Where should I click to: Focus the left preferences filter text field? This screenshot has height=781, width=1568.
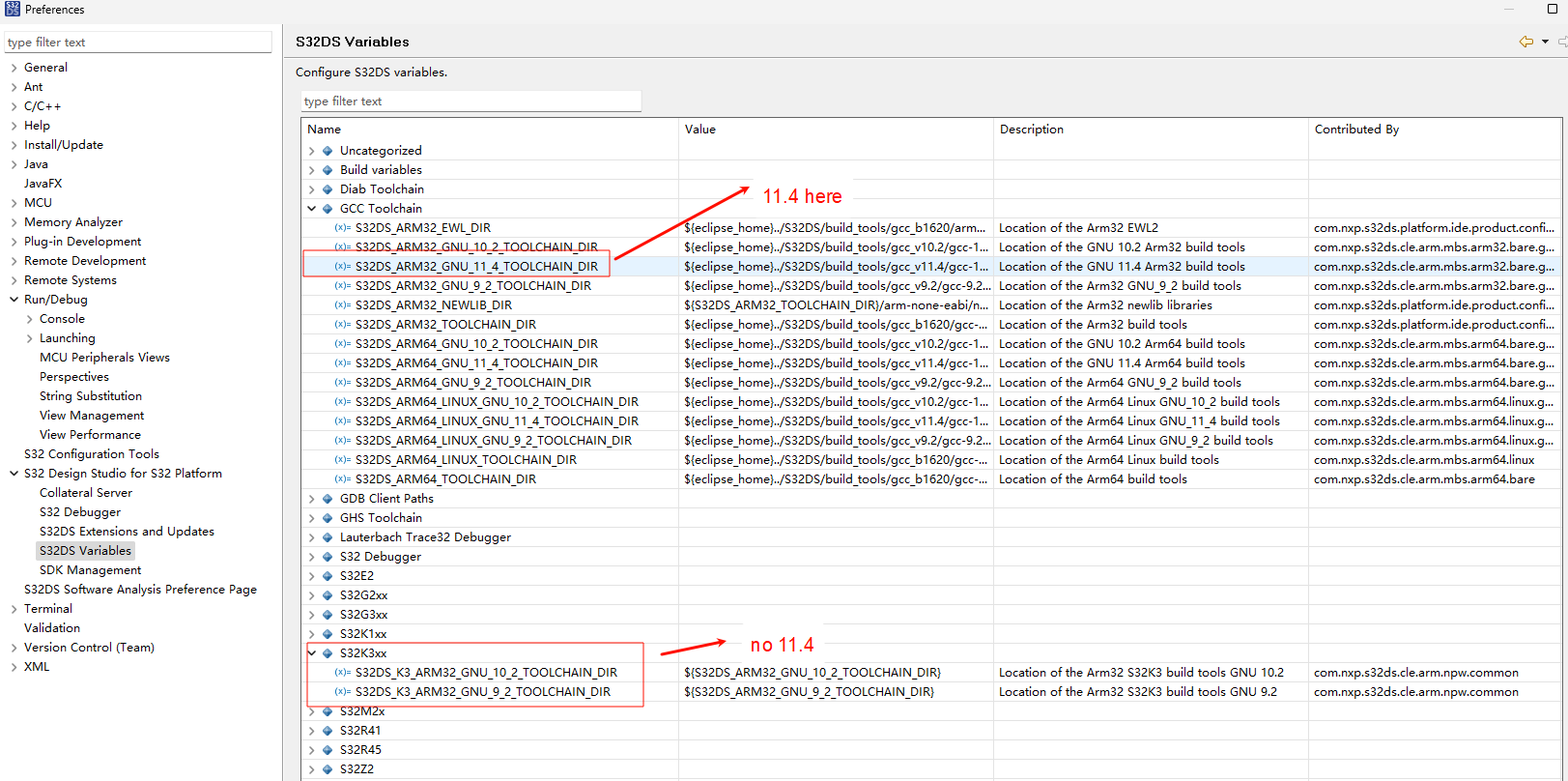point(138,43)
